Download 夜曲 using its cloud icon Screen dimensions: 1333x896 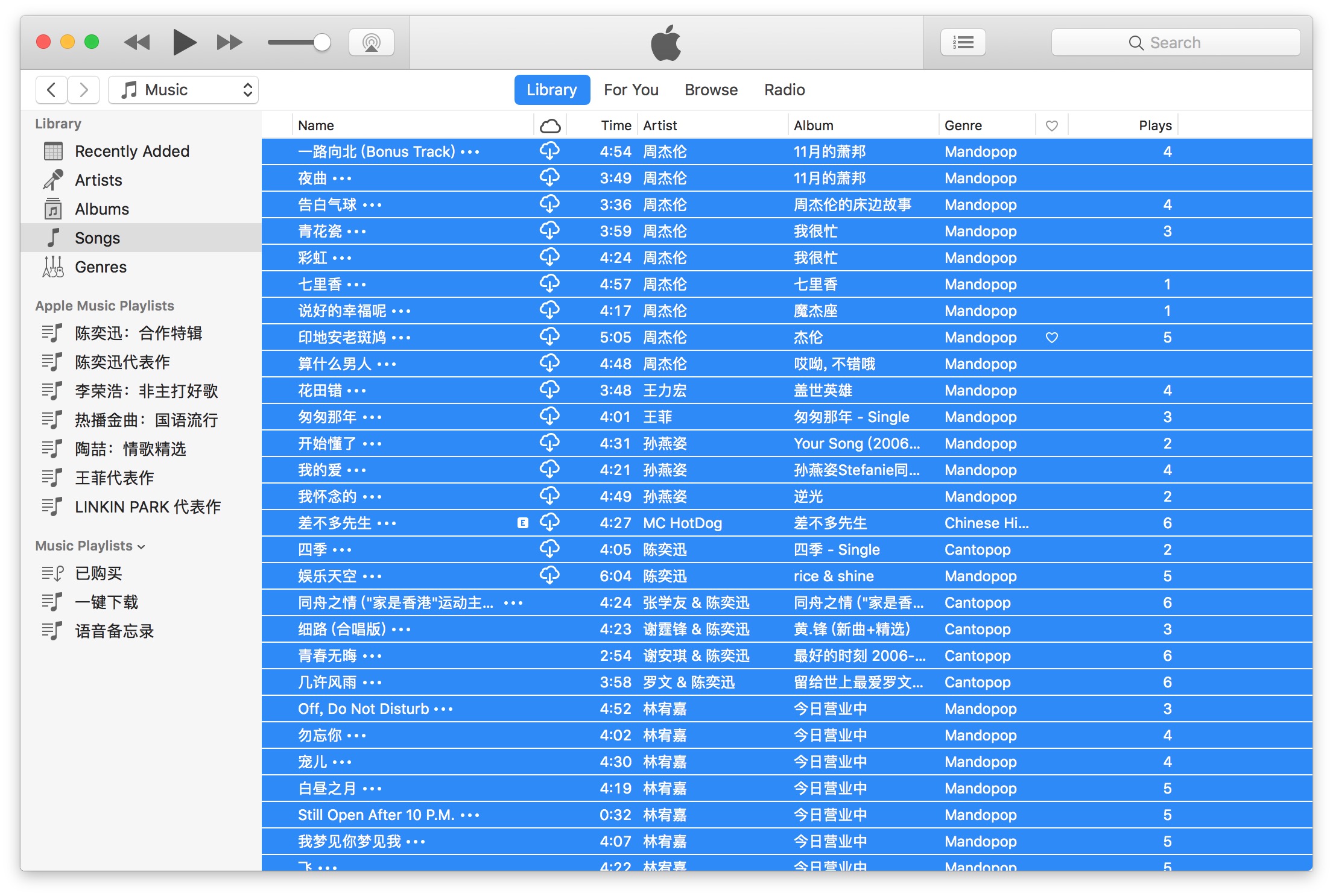549,178
